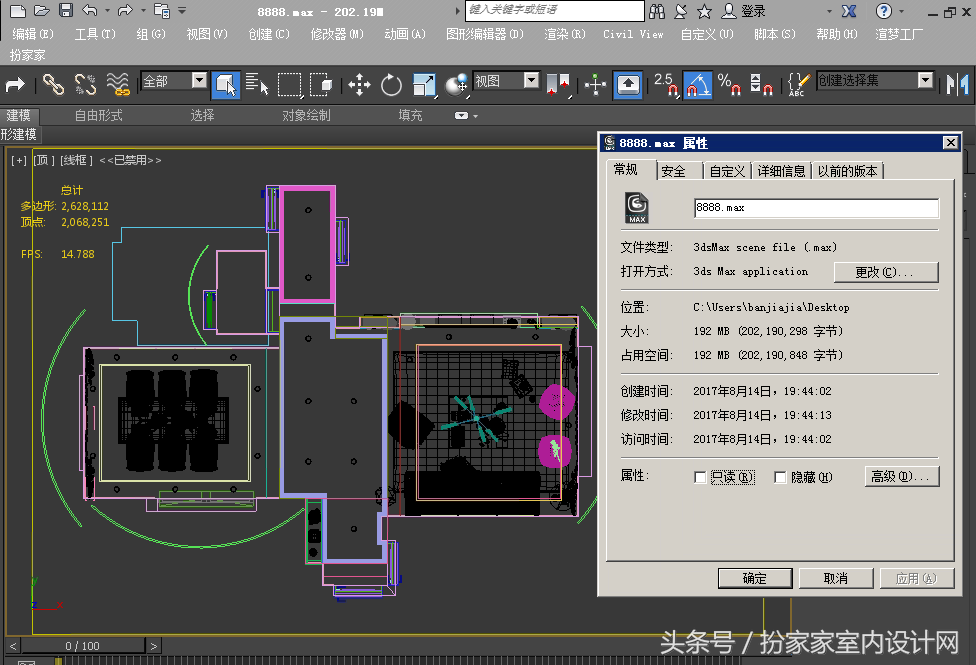
Task: Save the scene with the floppy icon
Action: point(65,11)
